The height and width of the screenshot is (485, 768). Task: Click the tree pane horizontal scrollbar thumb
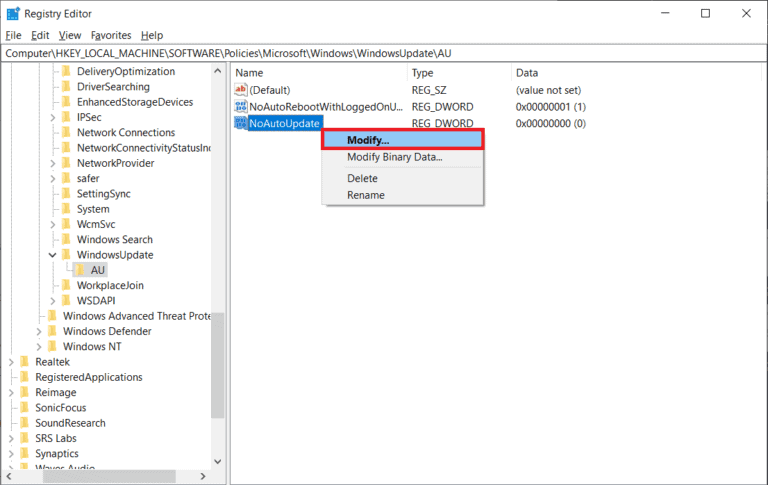[x=109, y=476]
